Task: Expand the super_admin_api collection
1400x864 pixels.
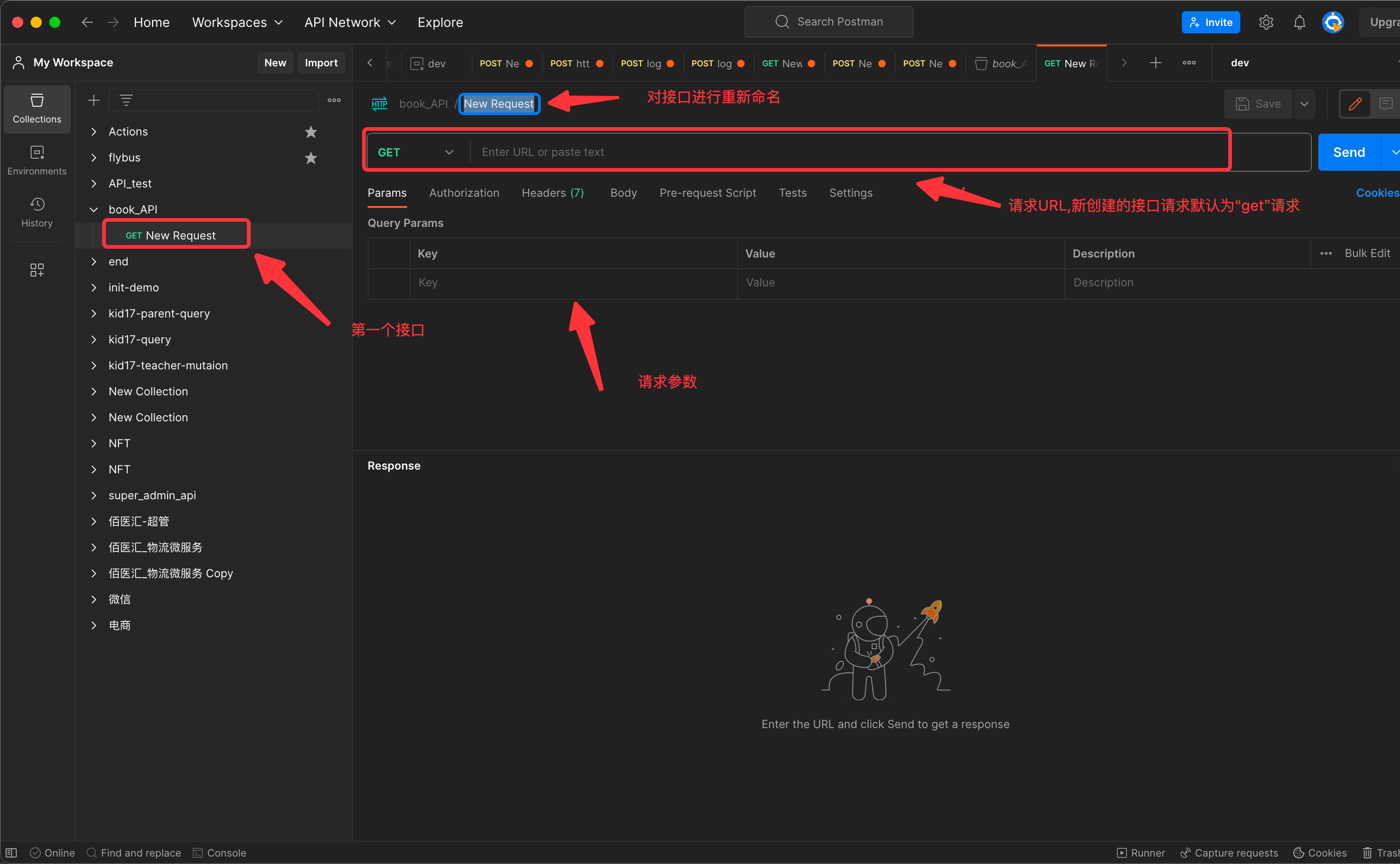Action: coord(94,496)
